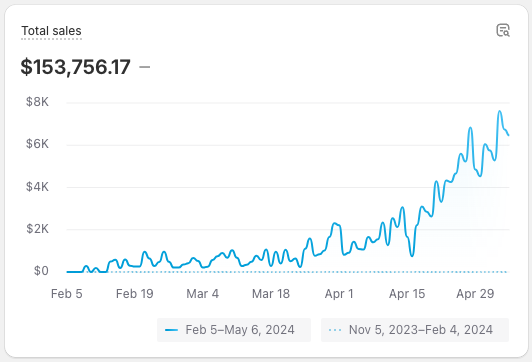Click the $6K axis label
This screenshot has height=362, width=532.
click(x=37, y=144)
